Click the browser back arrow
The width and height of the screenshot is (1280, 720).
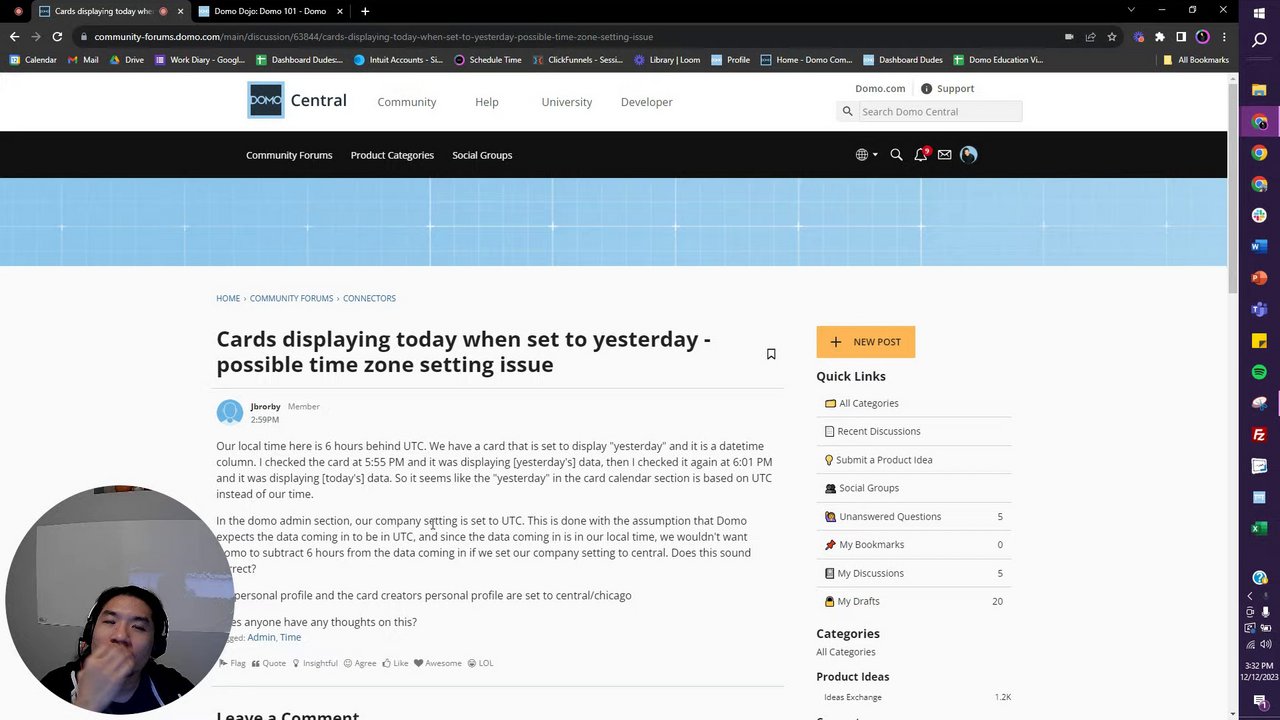click(14, 37)
